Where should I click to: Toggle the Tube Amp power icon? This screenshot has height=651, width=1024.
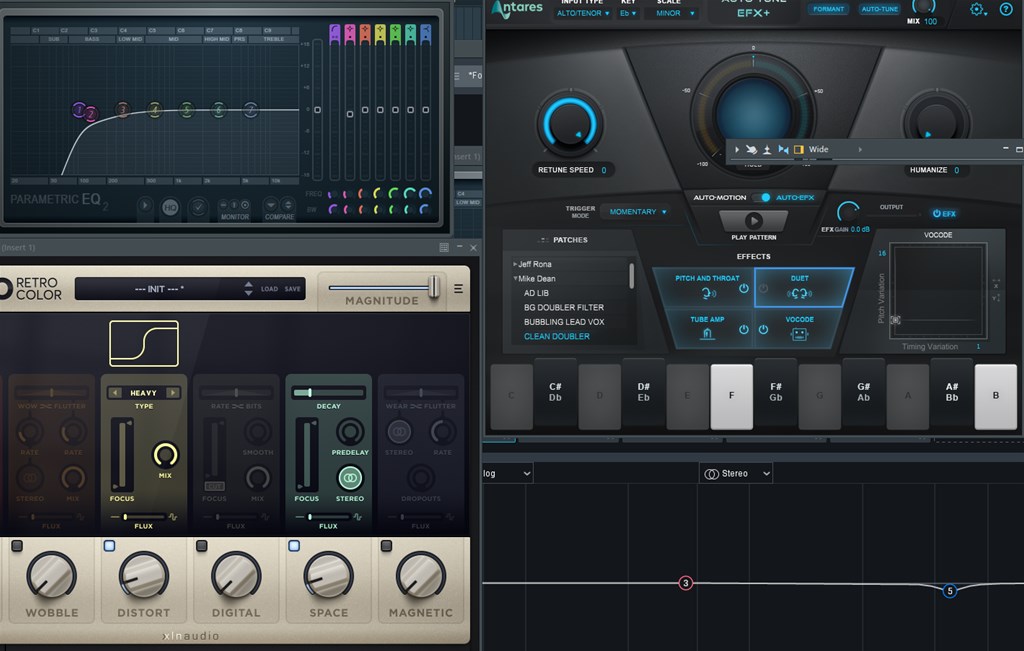pyautogui.click(x=743, y=330)
